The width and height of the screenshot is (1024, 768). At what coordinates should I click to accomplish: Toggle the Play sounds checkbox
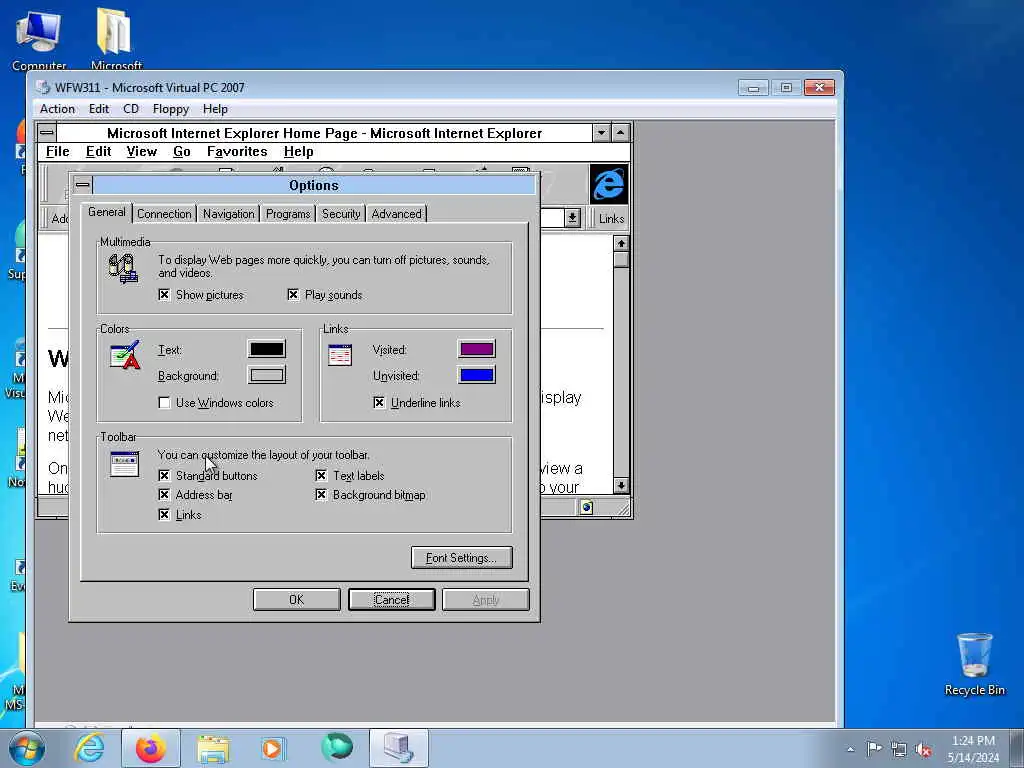293,295
